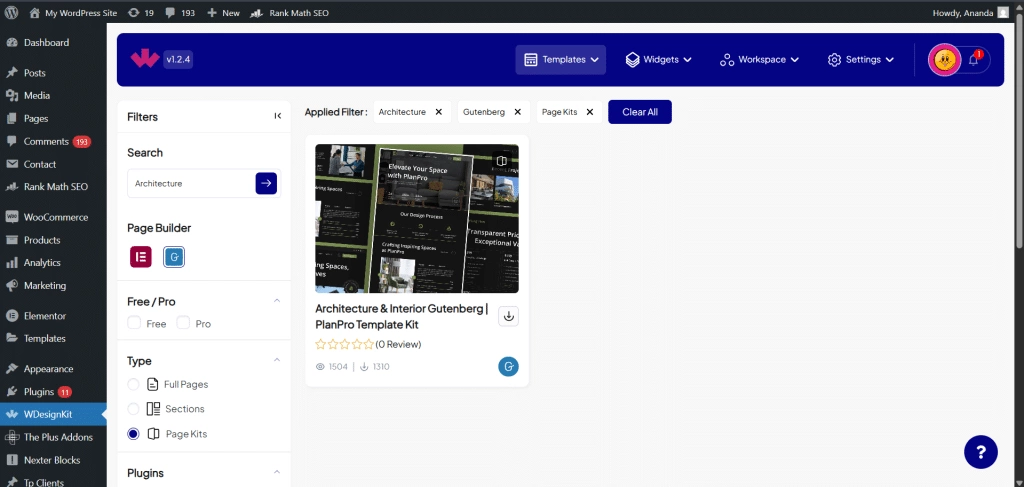Open the help question mark button
1024x487 pixels.
pos(981,451)
